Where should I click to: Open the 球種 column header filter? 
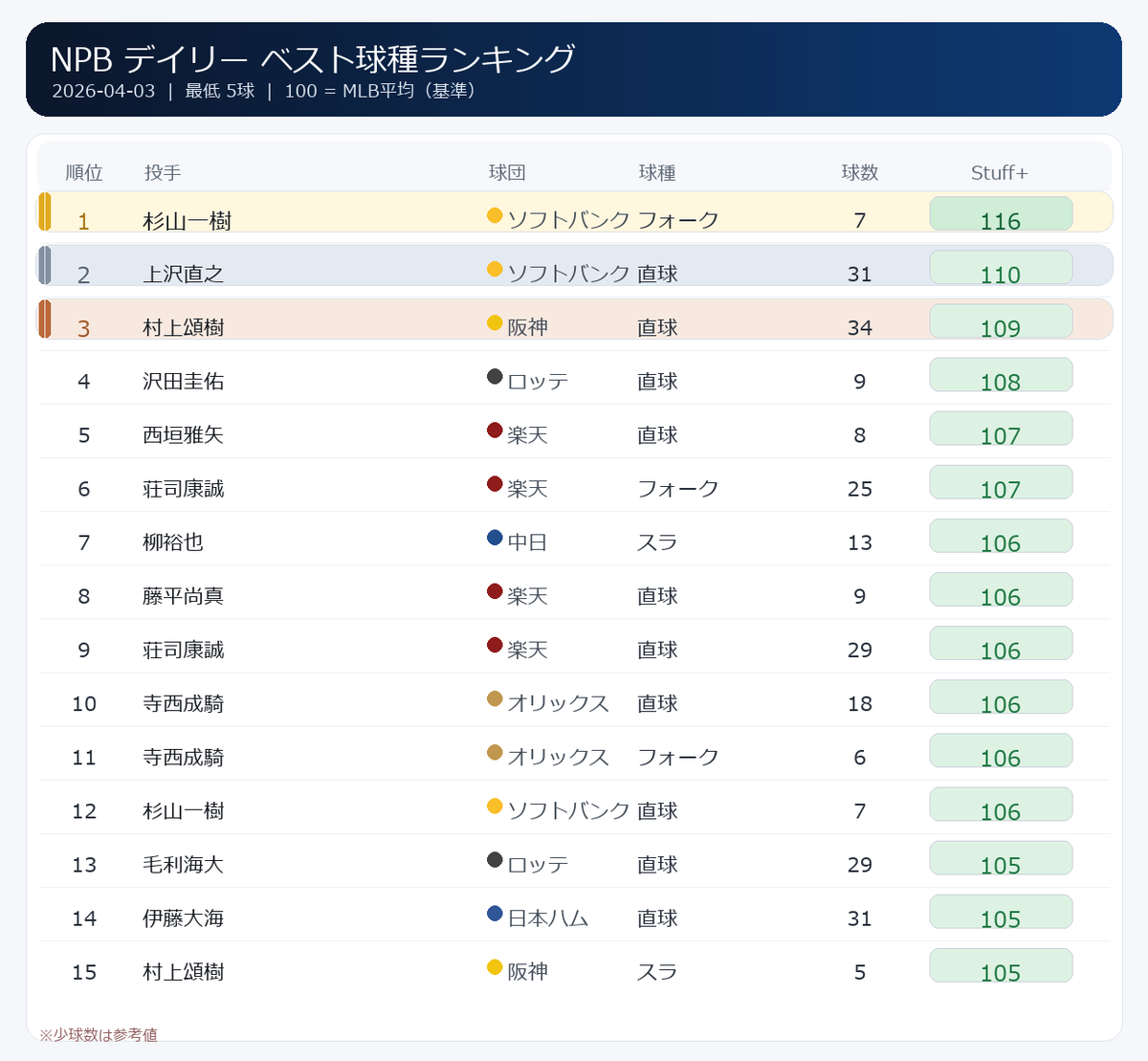(x=657, y=173)
